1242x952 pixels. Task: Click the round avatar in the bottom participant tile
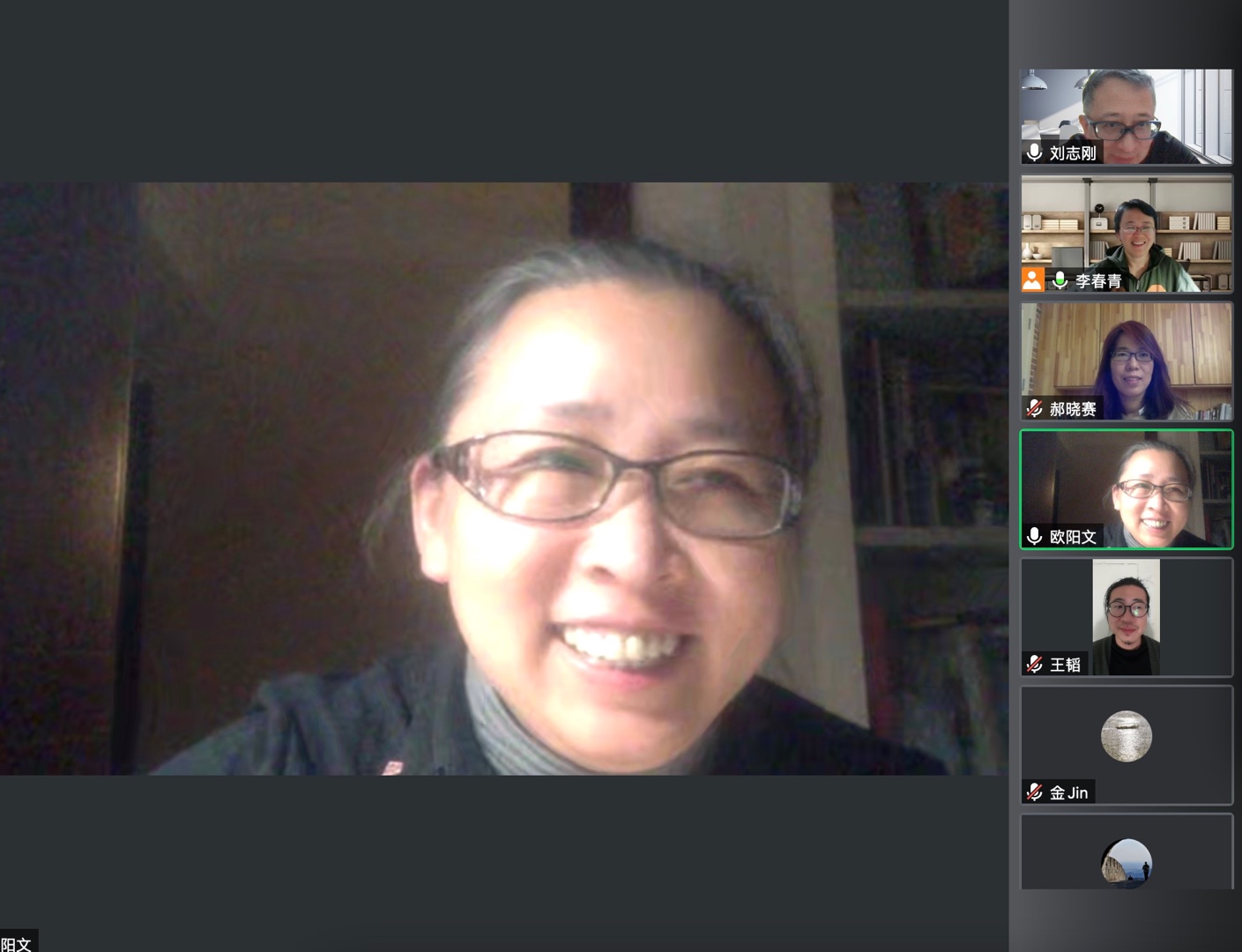(1126, 862)
